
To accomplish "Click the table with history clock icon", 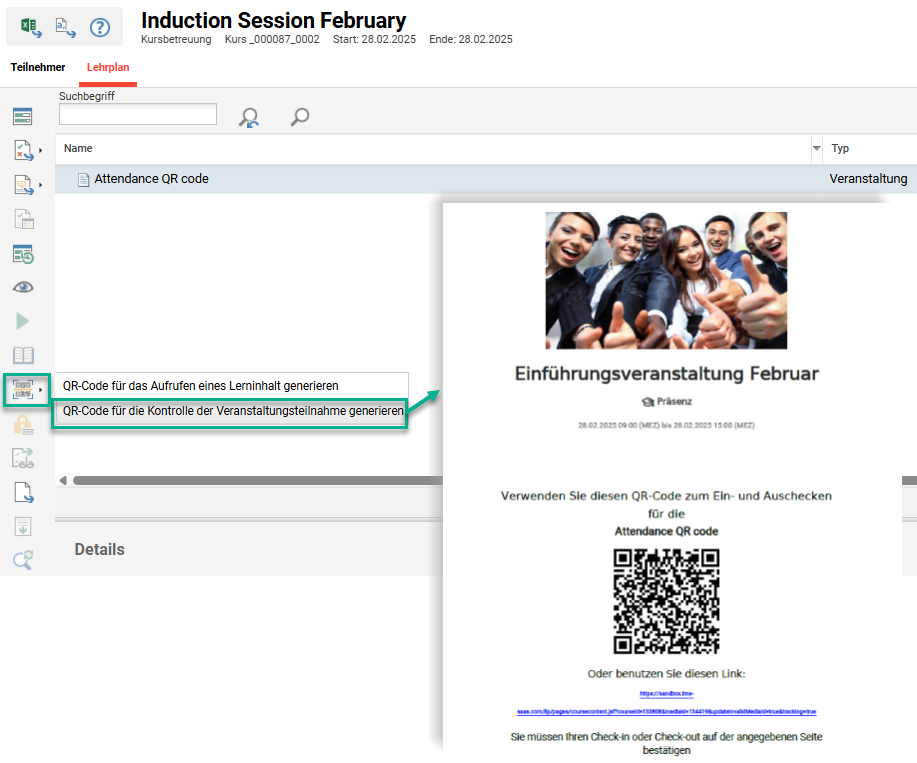I will (23, 254).
